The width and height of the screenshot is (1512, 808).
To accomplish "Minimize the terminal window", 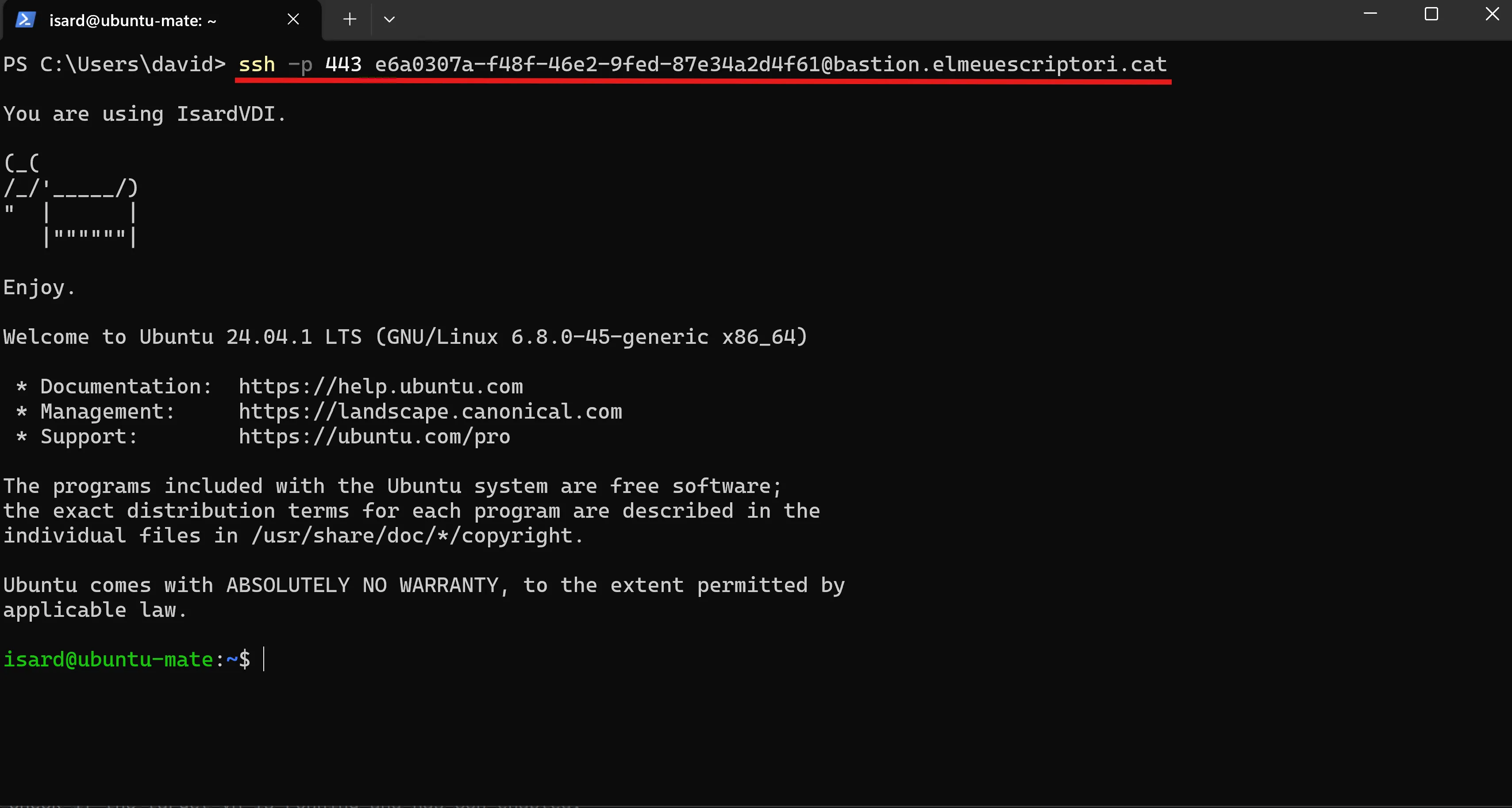I will click(x=1370, y=13).
